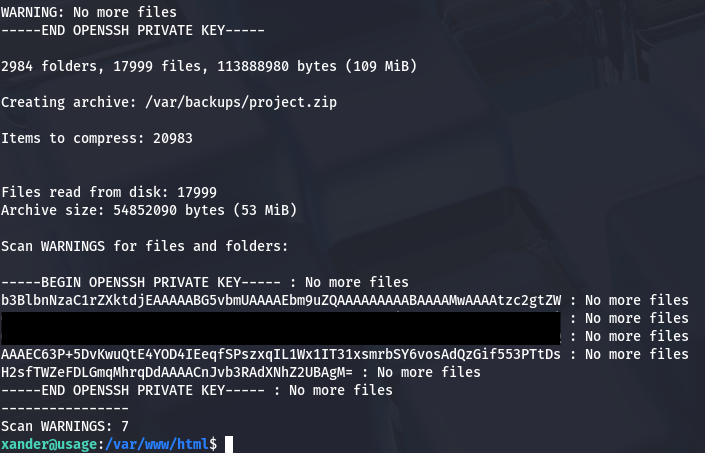This screenshot has height=453, width=705.
Task: Click the 'Scan WARNINGS for files and folders:' heading
Action: [145, 246]
